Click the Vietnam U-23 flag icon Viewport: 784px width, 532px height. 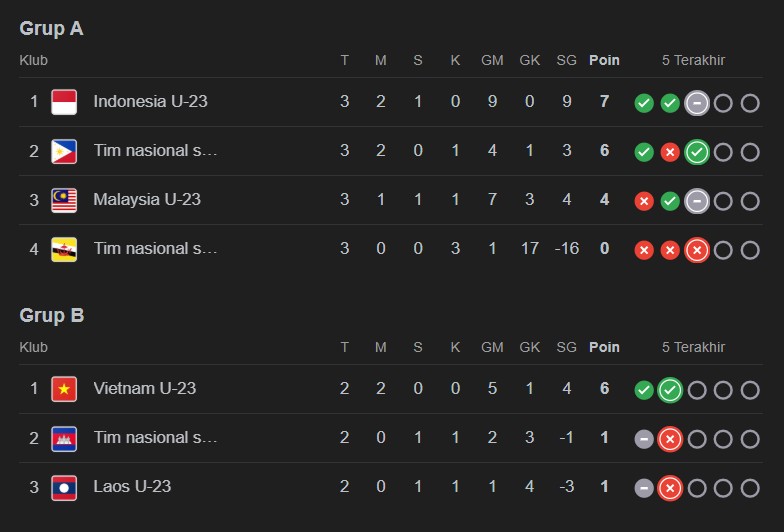point(64,389)
